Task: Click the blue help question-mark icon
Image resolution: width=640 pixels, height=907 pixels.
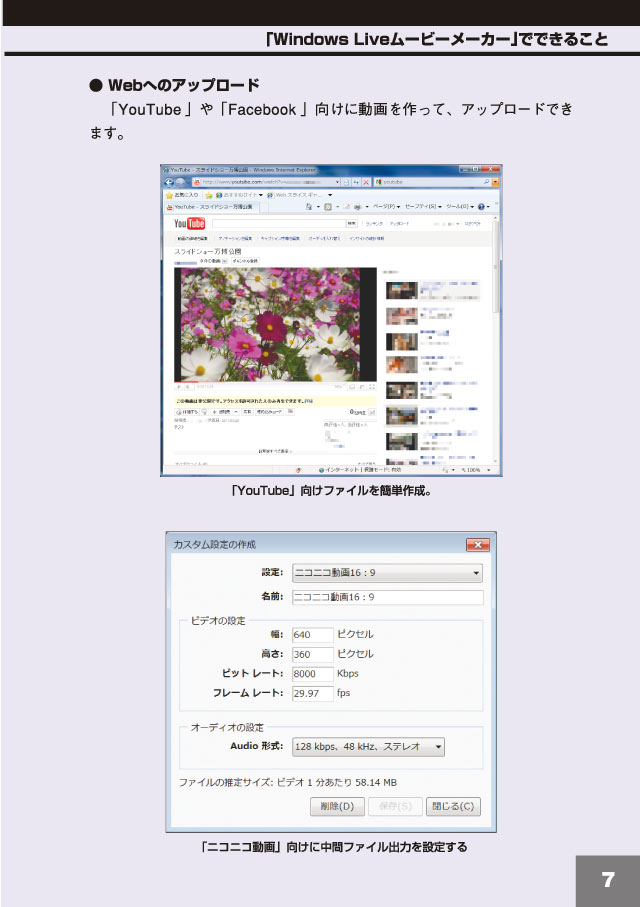Action: (481, 207)
